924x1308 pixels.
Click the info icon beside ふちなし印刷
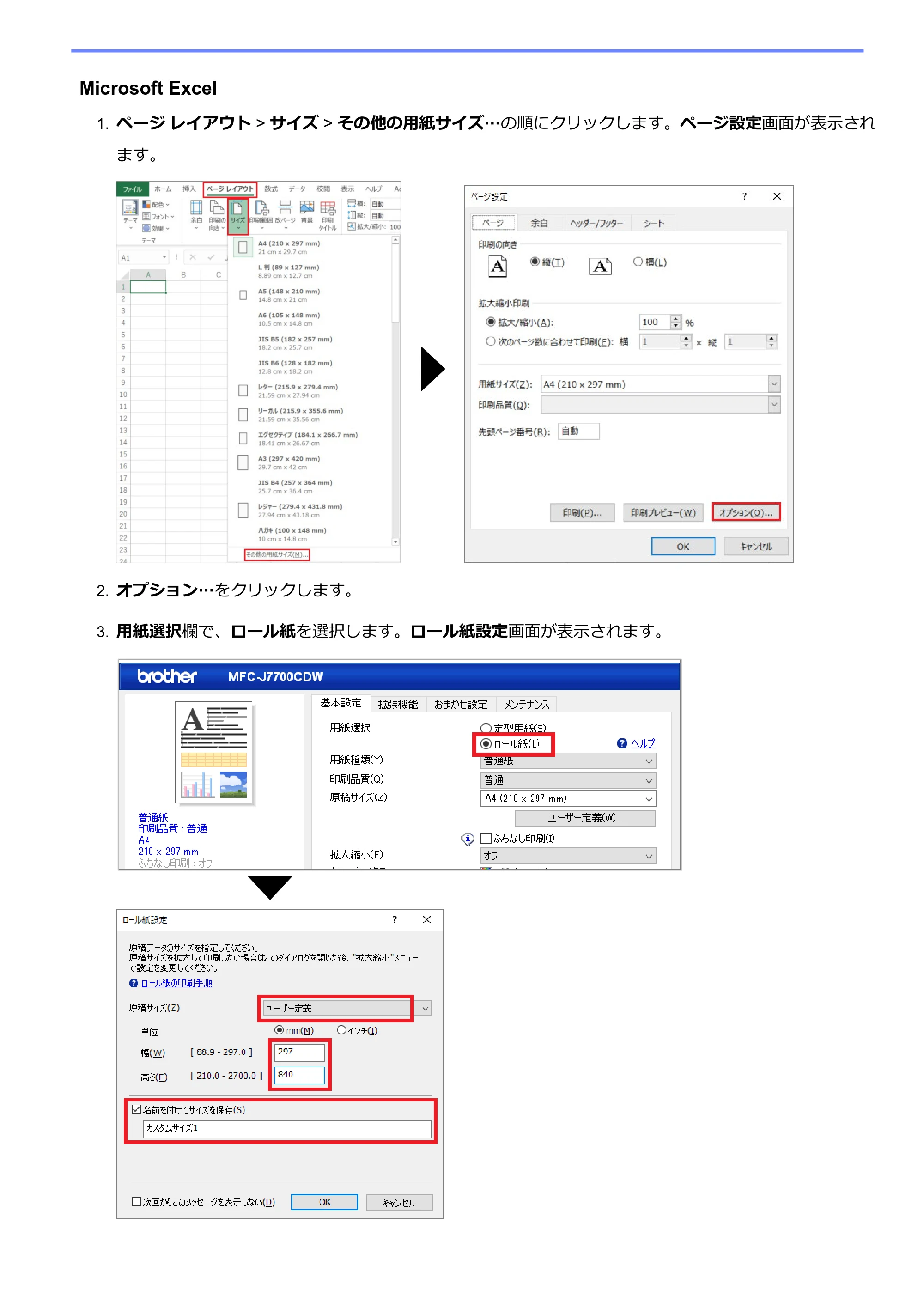[x=467, y=839]
